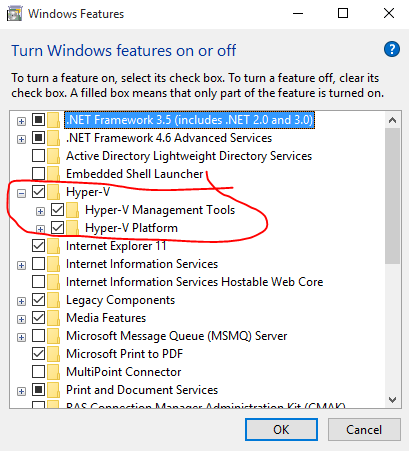Select the .NET Framework 3.5 row label

[x=190, y=120]
